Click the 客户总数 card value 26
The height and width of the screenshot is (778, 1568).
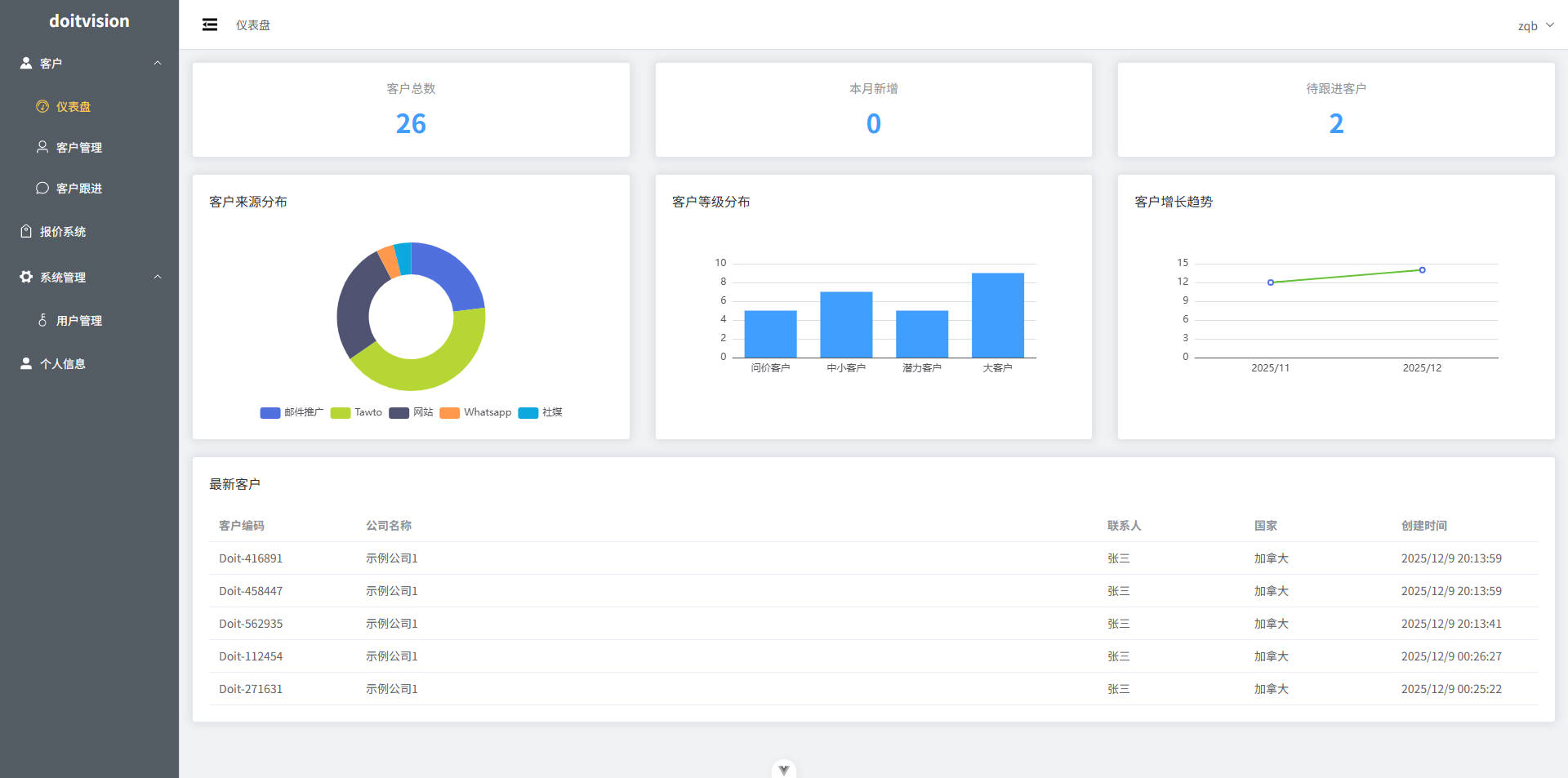(411, 123)
